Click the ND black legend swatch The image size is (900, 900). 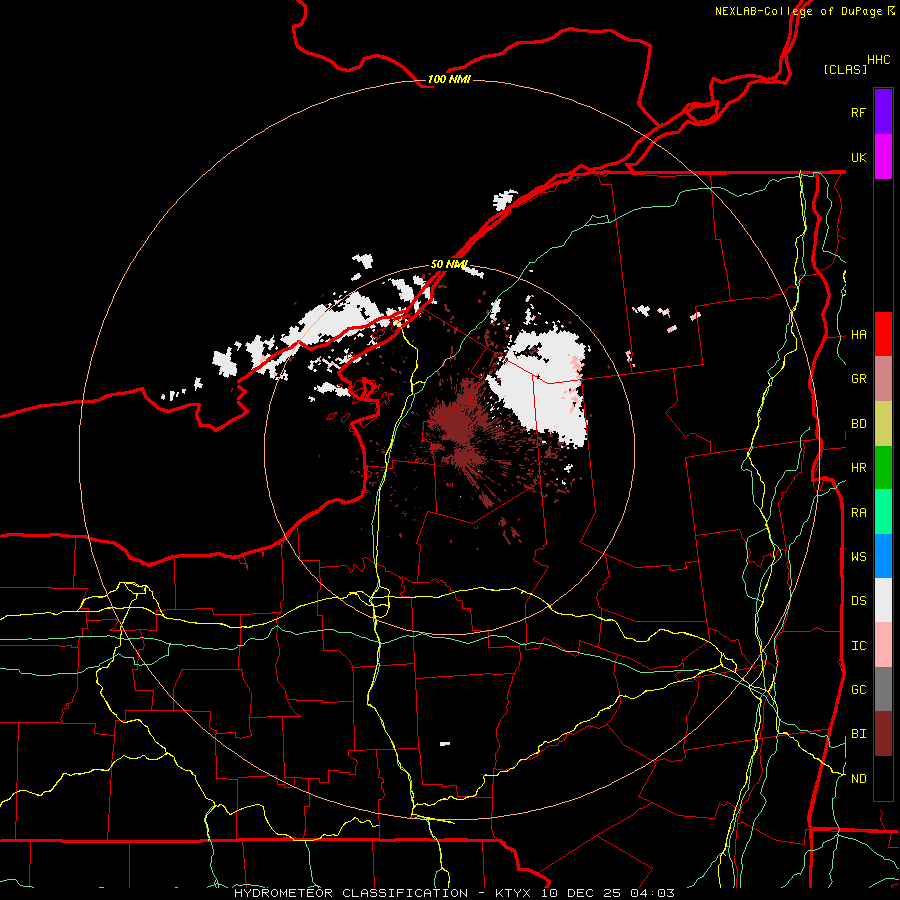tap(883, 778)
